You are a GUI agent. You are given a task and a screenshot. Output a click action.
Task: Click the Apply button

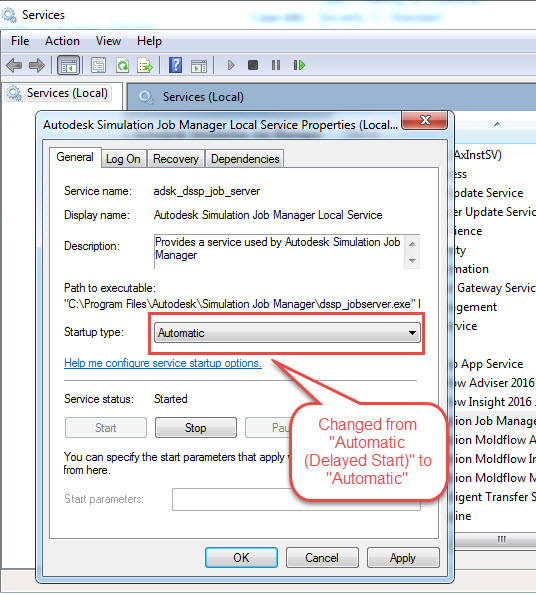pos(403,558)
